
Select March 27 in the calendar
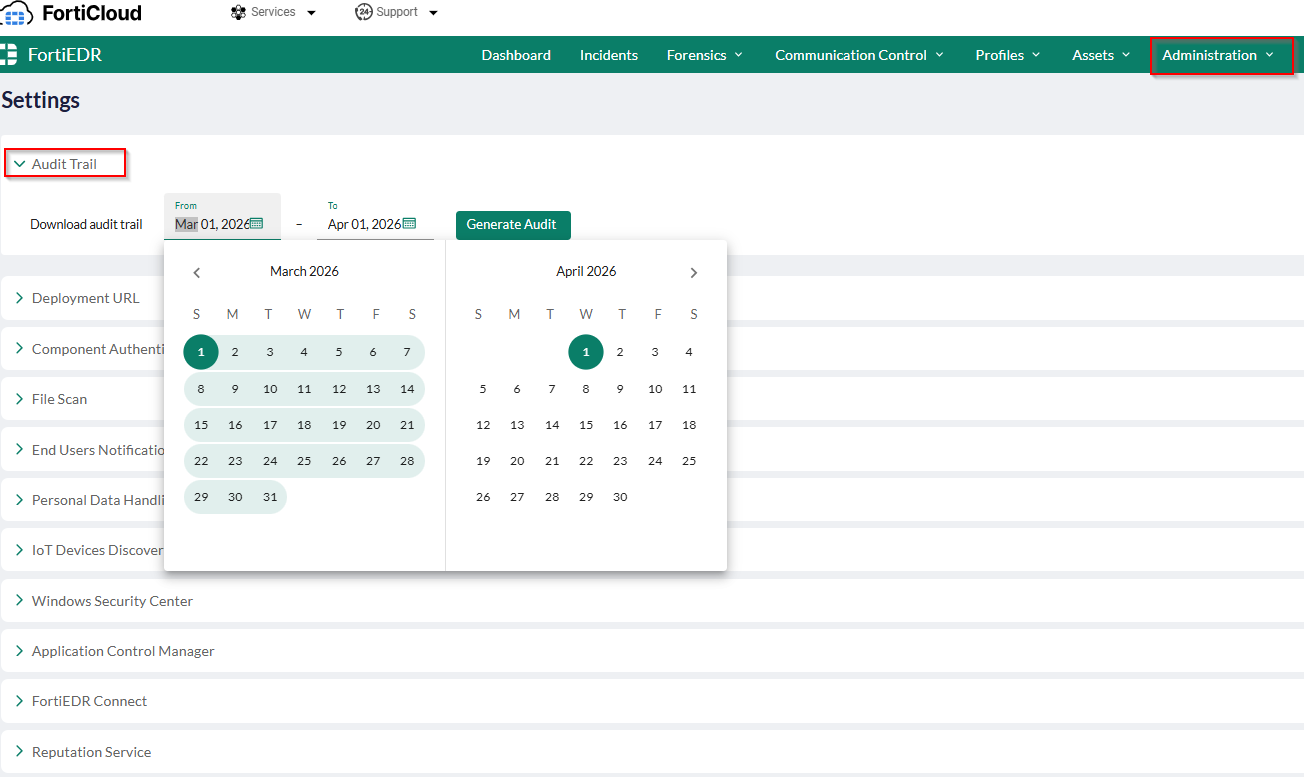tap(373, 461)
